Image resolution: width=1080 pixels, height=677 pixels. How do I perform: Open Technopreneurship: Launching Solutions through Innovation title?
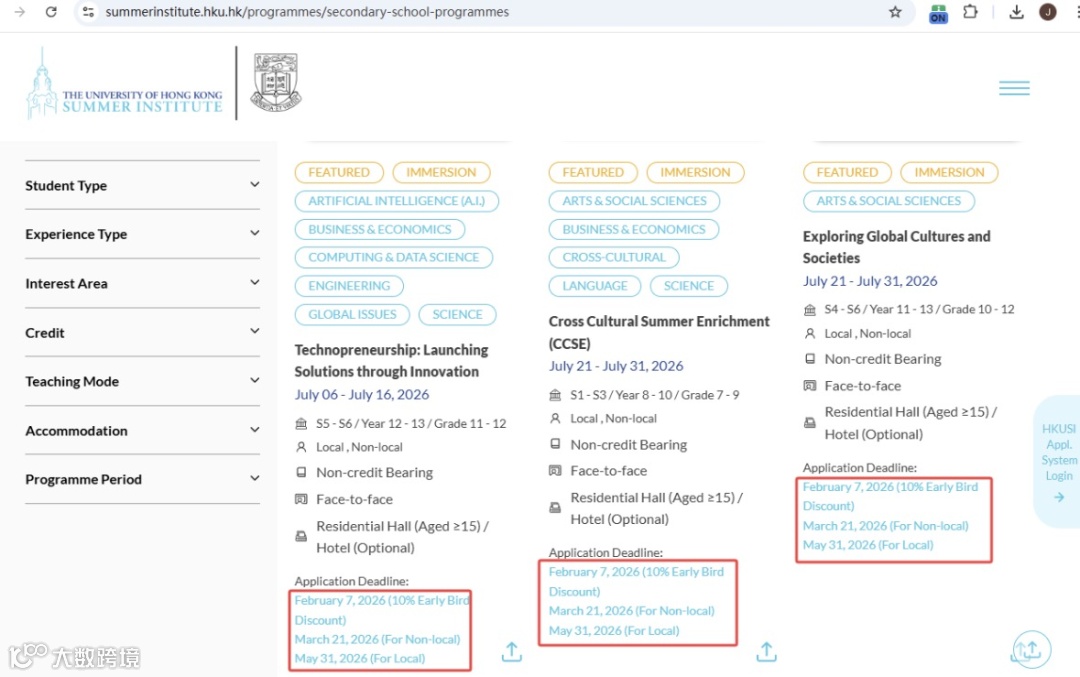pos(391,361)
